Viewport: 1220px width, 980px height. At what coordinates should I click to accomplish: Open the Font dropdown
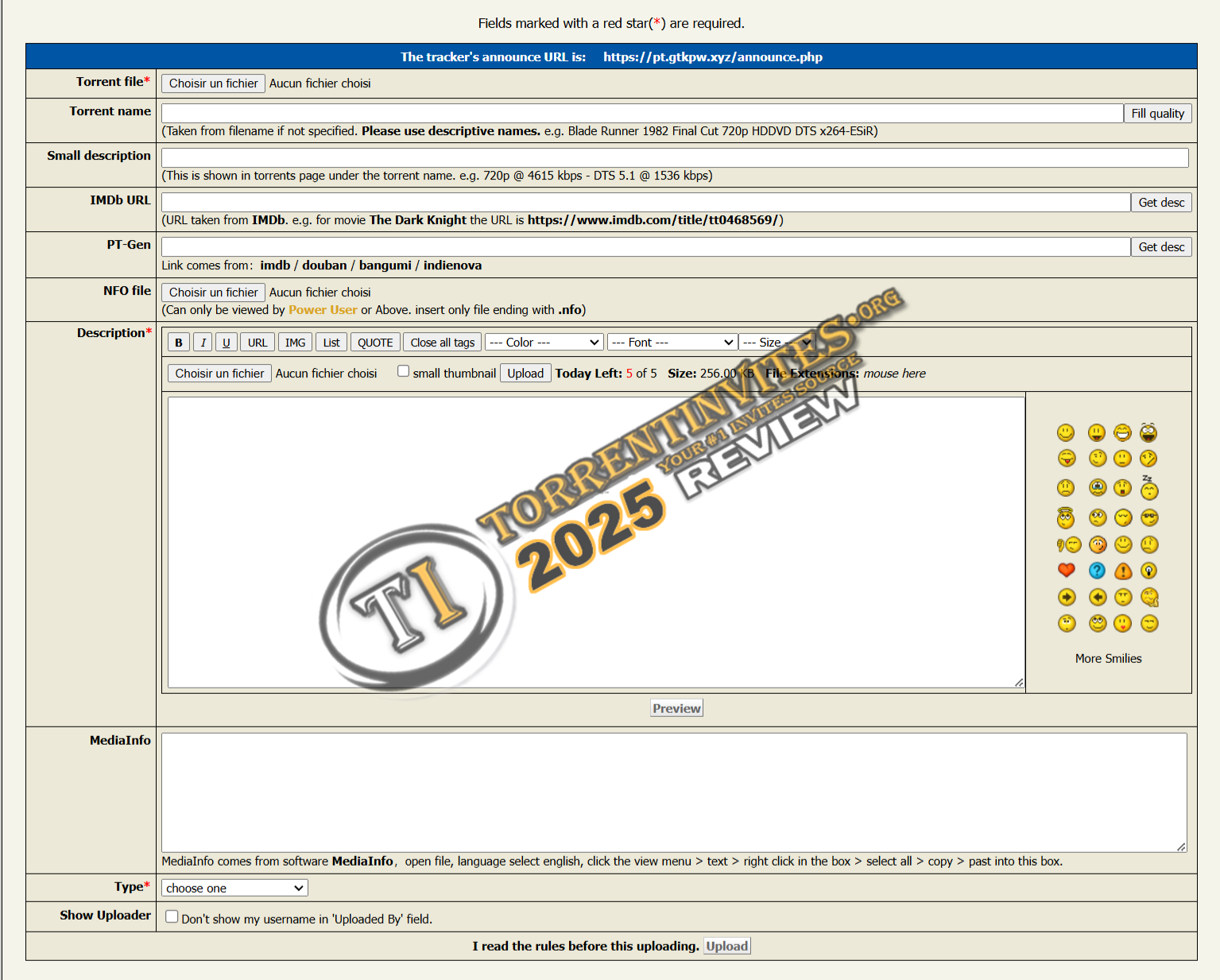[672, 342]
